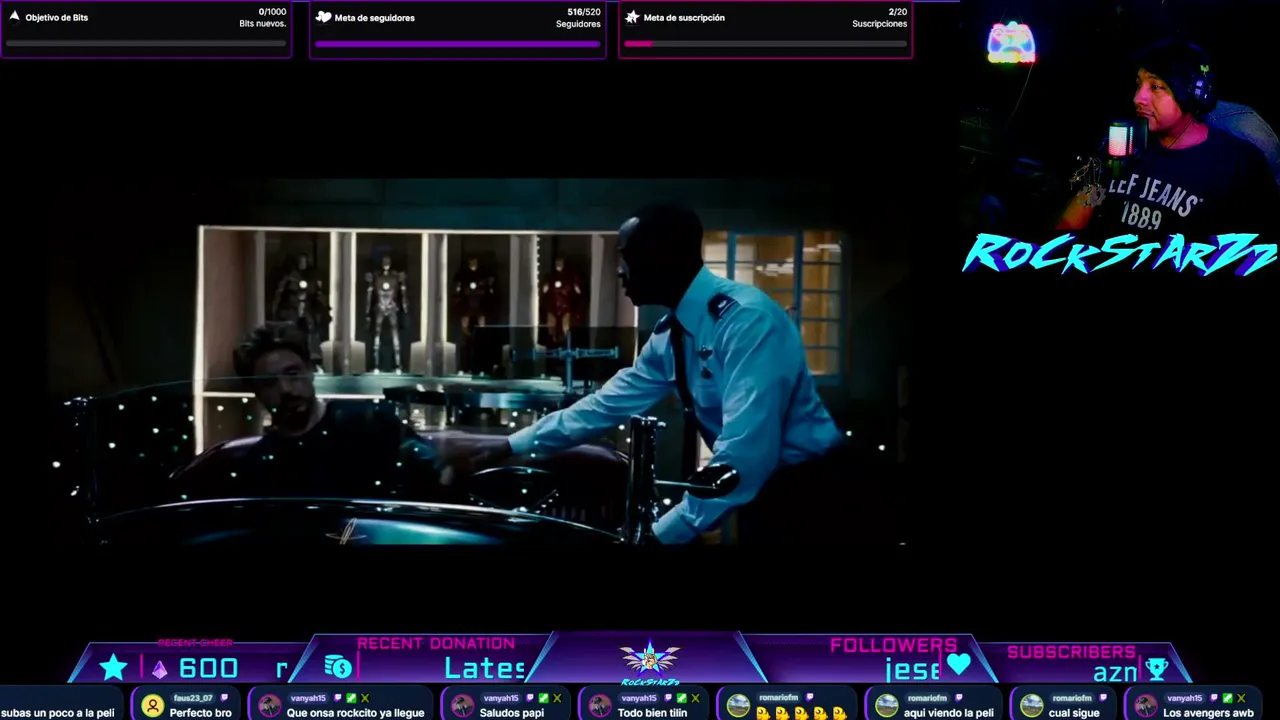Click the faus23_07 yellow avatar
This screenshot has height=720, width=1280.
pyautogui.click(x=152, y=706)
